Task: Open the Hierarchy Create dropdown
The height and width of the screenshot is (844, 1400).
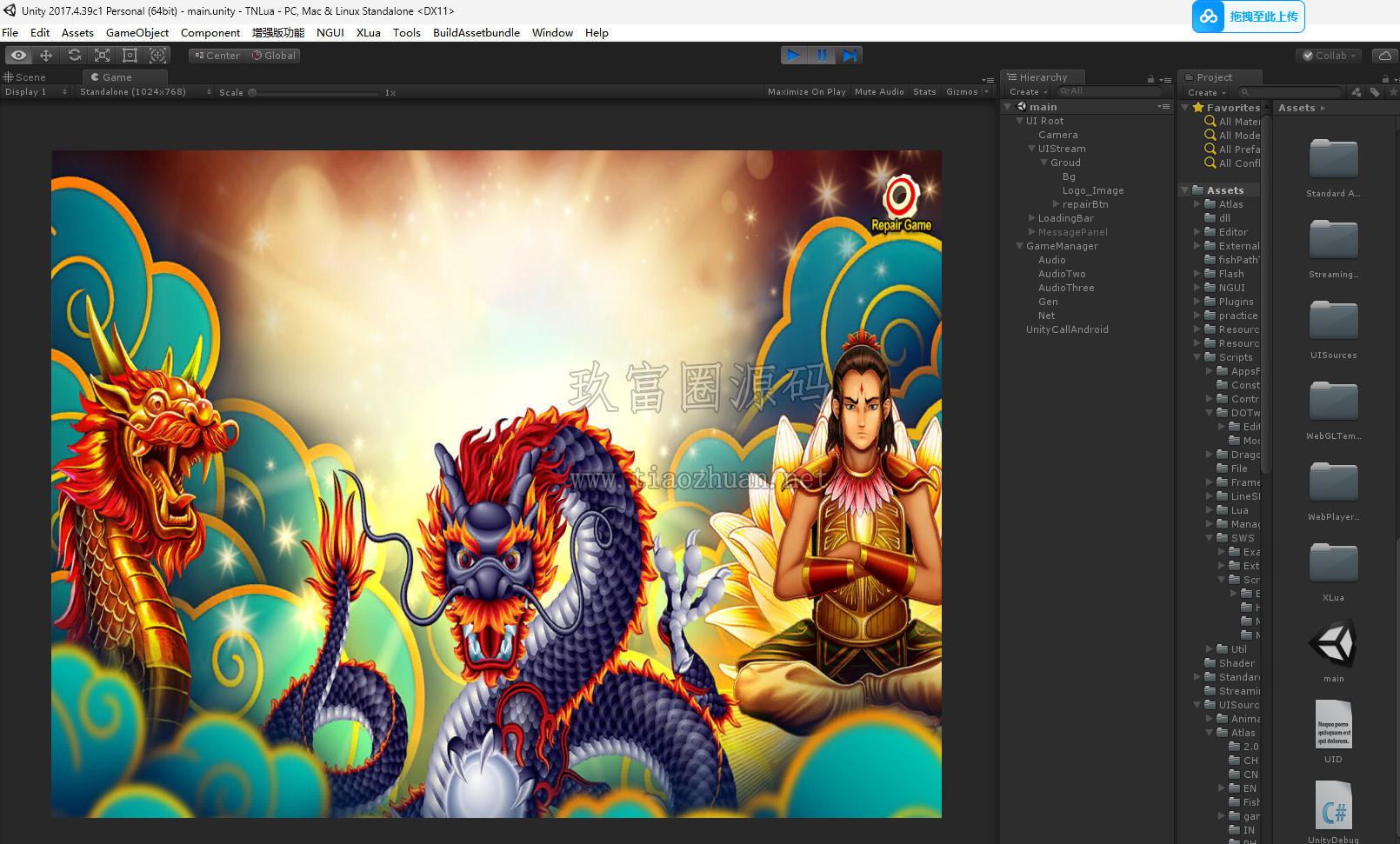Action: pos(1029,92)
